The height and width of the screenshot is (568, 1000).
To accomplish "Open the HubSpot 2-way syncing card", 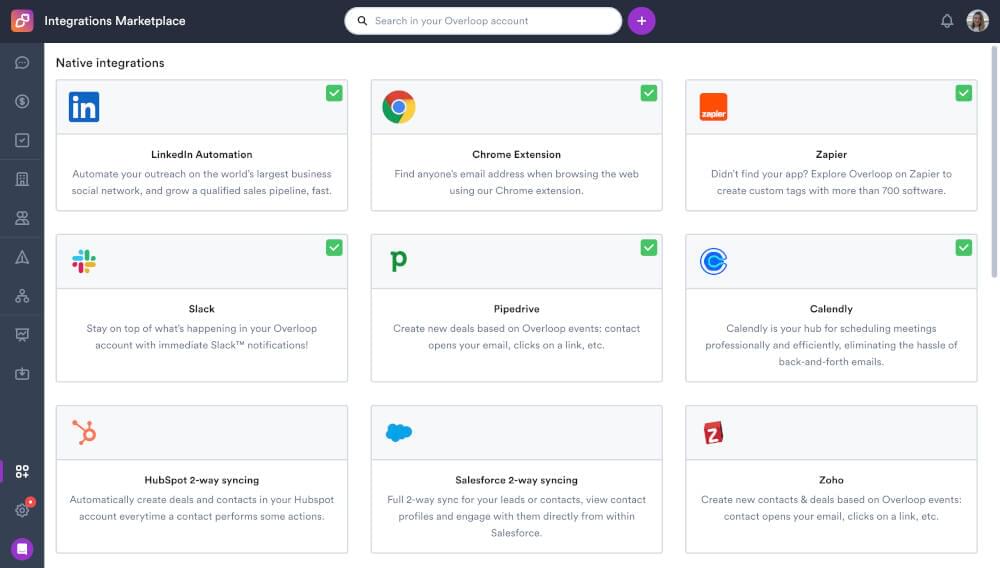I will 202,479.
